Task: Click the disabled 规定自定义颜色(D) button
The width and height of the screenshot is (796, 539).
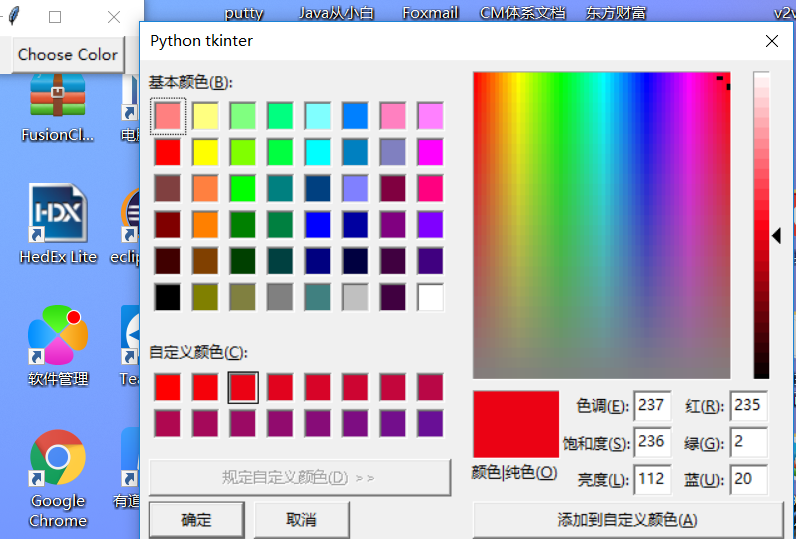Action: pyautogui.click(x=300, y=478)
